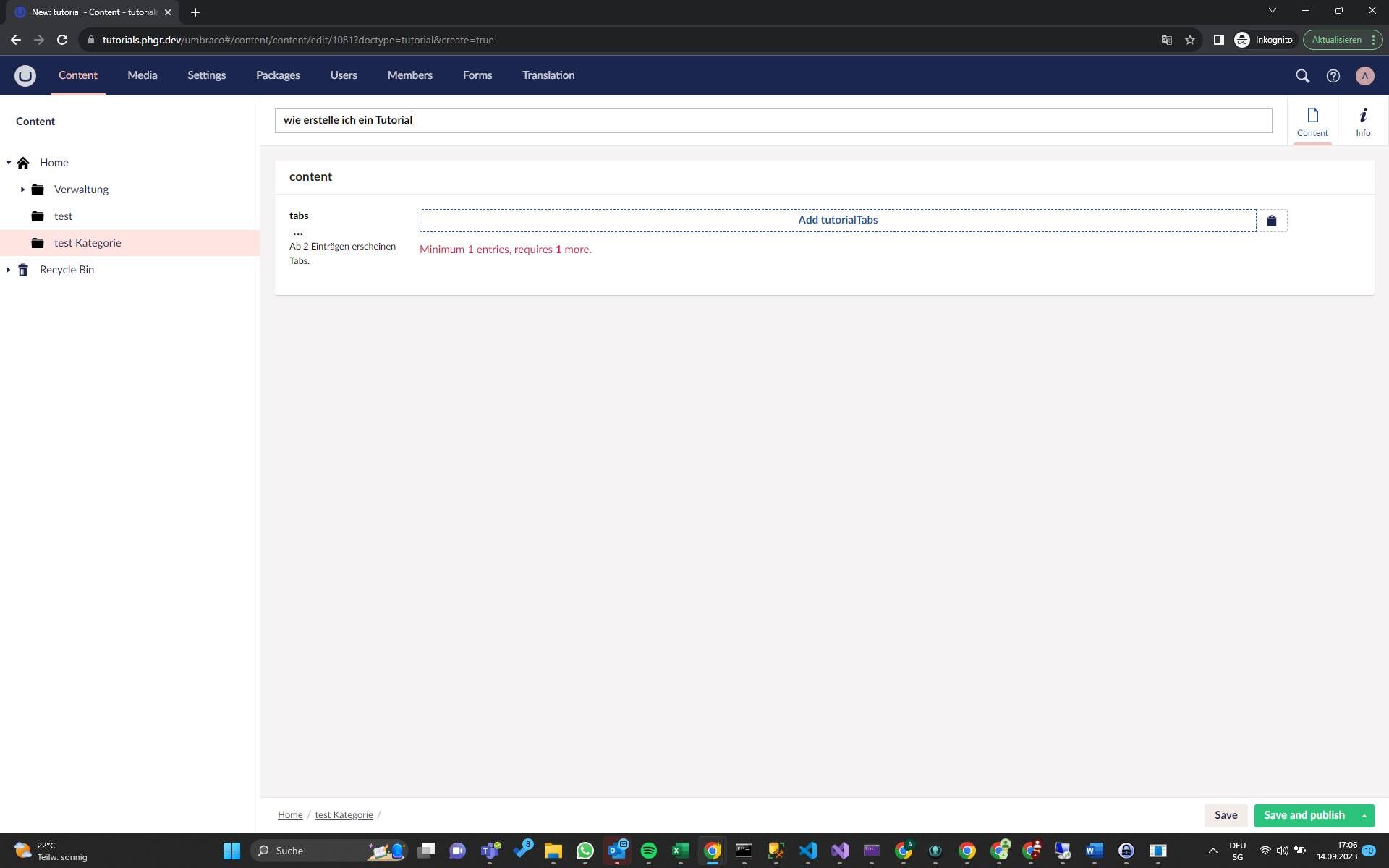Click the Recycle Bin trash icon
The height and width of the screenshot is (868, 1389).
point(23,270)
